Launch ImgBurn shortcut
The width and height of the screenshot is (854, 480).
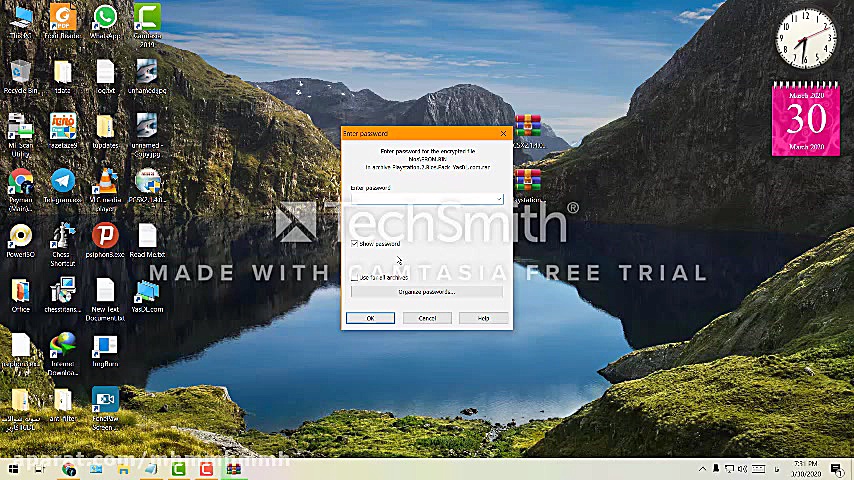tap(105, 350)
